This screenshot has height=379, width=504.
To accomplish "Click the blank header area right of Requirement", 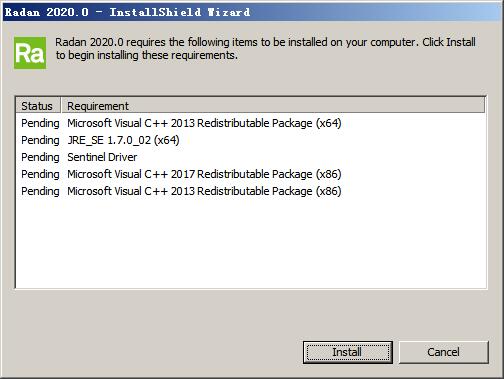I will click(307, 105).
